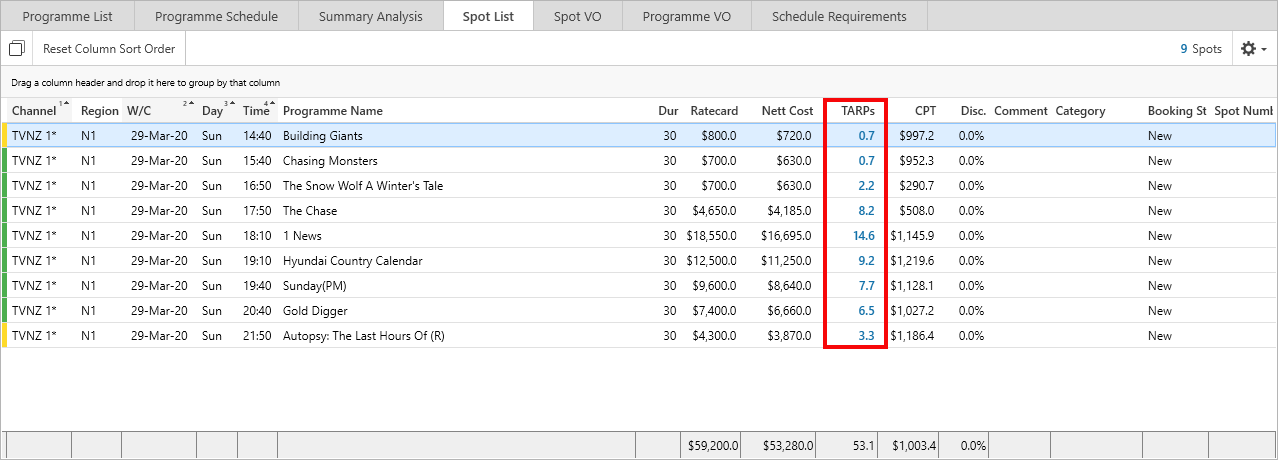Screen dimensions: 1278x460
Task: Switch to the Programme List tab
Action: [68, 16]
